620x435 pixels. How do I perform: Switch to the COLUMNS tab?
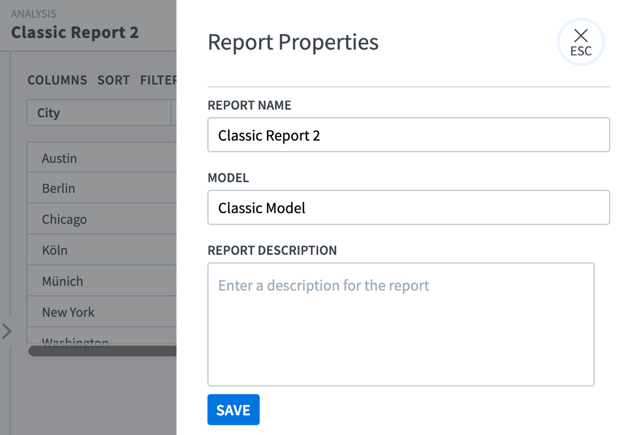[57, 80]
